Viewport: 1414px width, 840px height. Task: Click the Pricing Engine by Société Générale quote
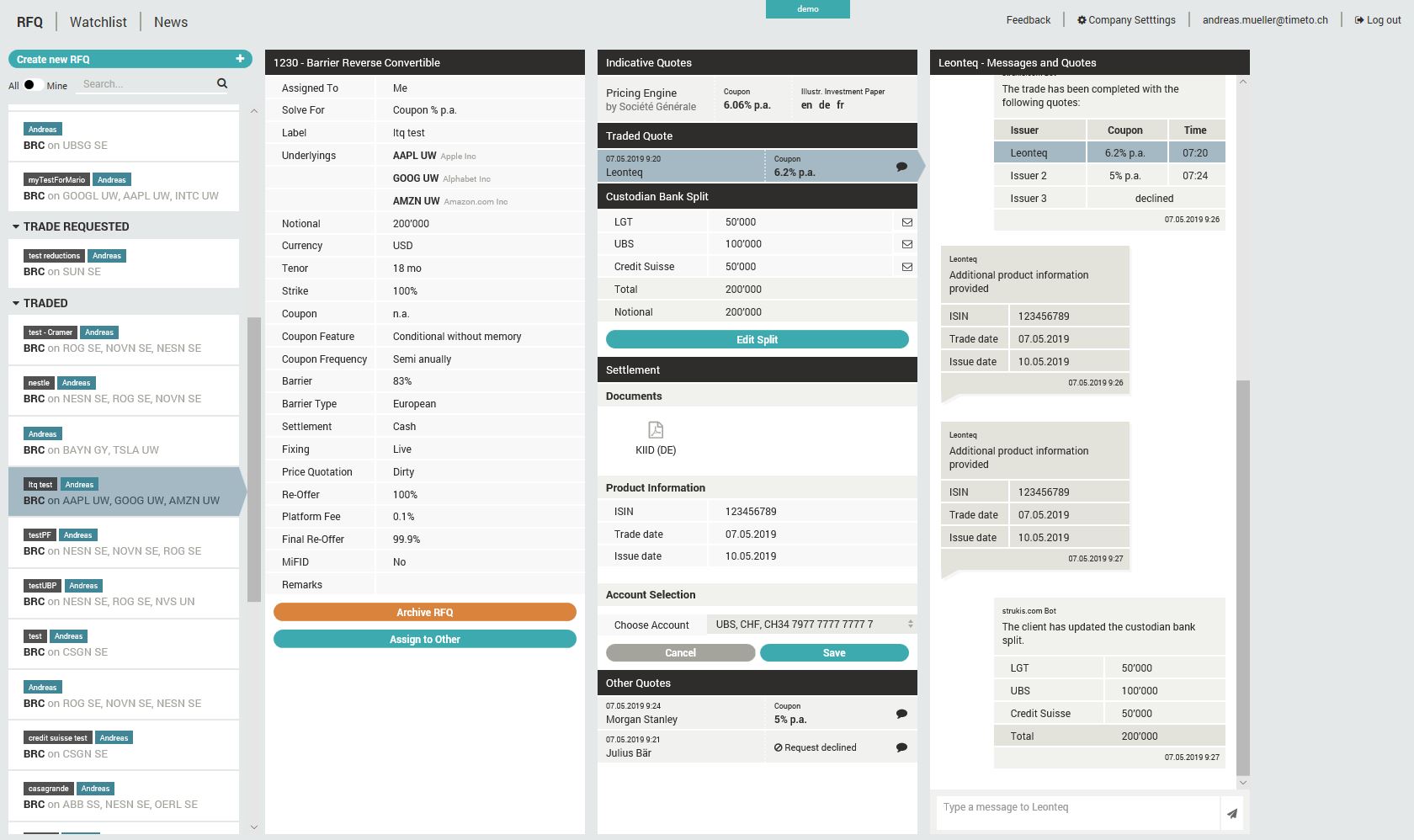click(757, 99)
